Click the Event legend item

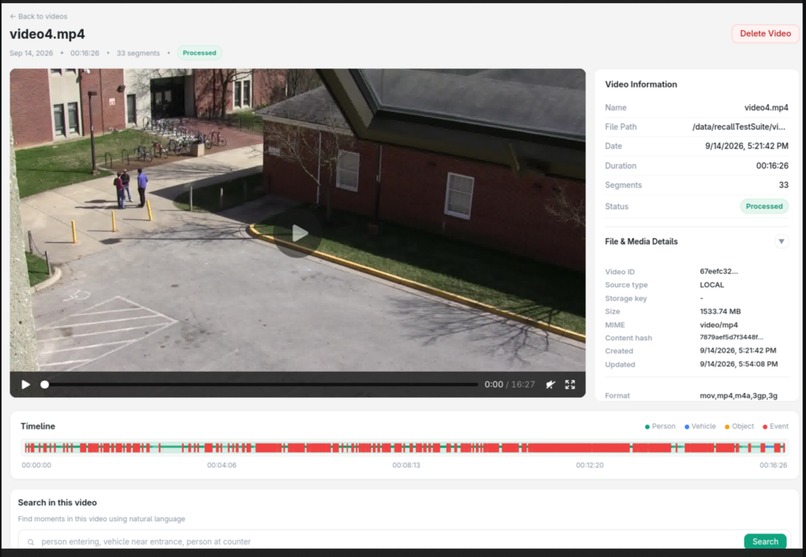pyautogui.click(x=776, y=426)
